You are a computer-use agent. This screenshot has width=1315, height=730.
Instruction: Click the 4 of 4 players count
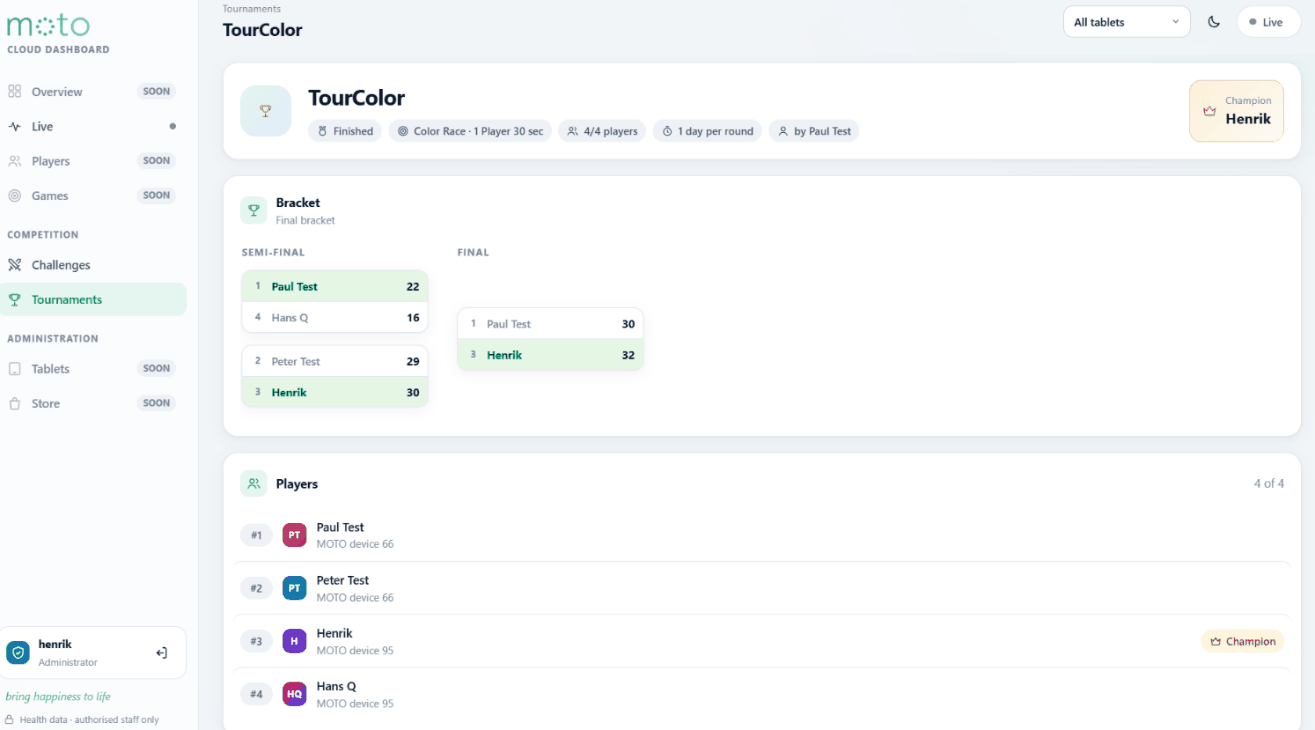1269,484
